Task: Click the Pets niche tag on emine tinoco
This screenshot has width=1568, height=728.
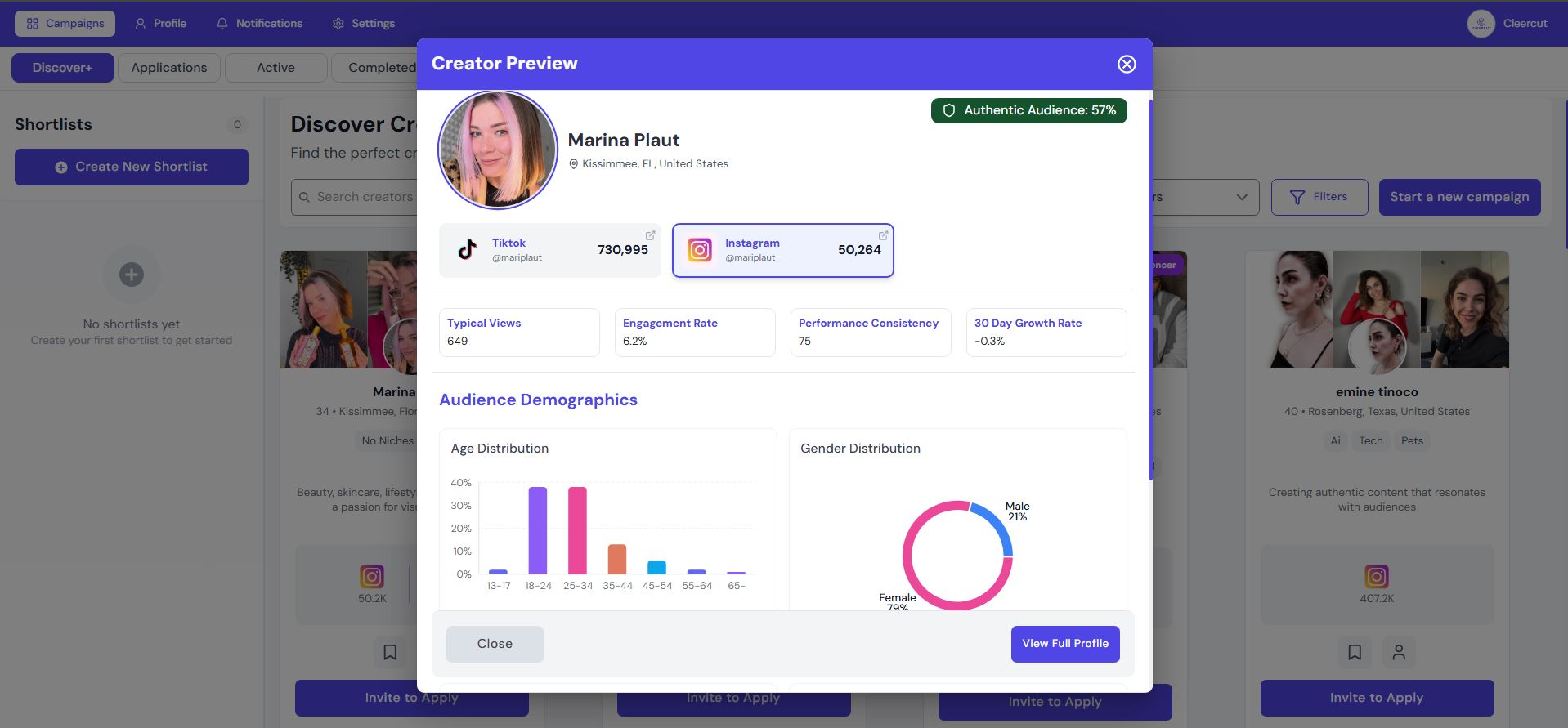Action: pos(1412,441)
